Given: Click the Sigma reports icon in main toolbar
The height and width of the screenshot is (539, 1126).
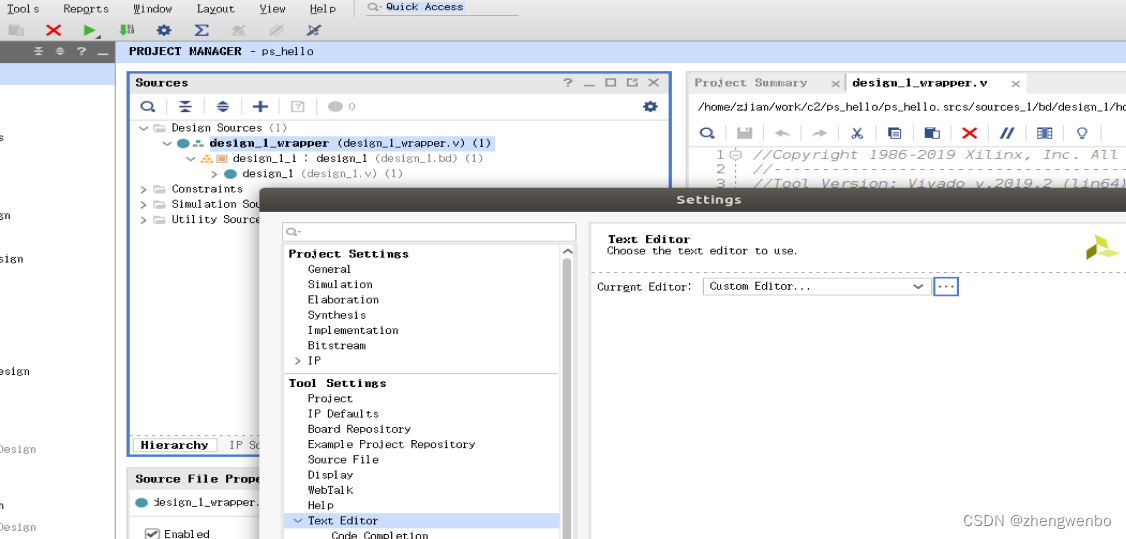Looking at the screenshot, I should coord(202,30).
